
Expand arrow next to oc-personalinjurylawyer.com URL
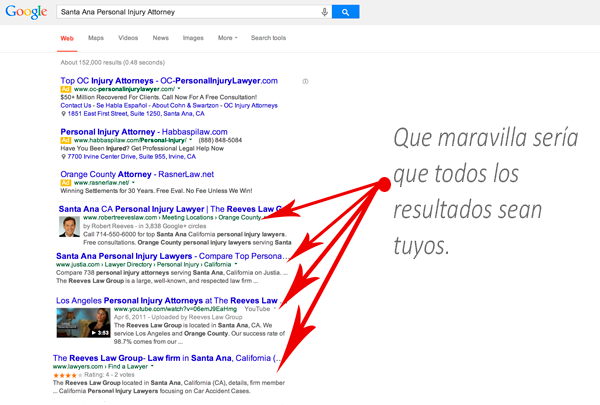(179, 89)
